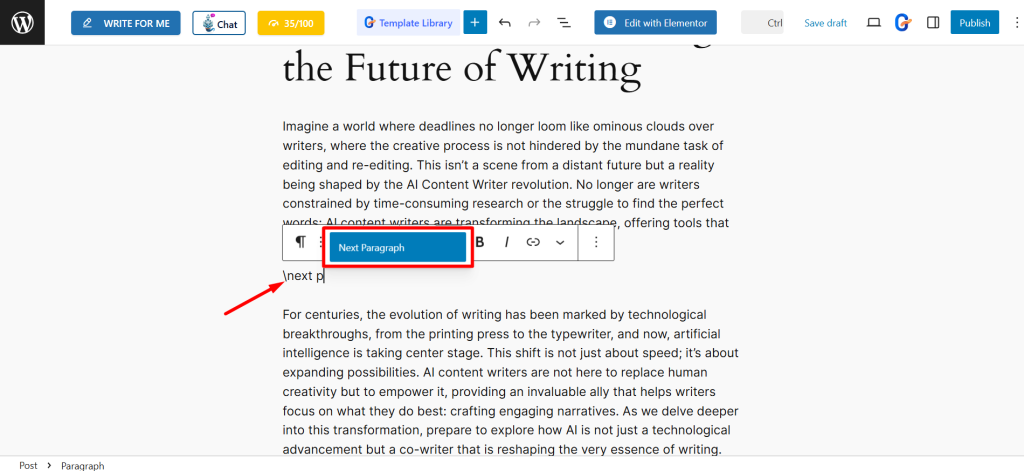Toggle italic formatting on the paragraph
Image resolution: width=1024 pixels, height=471 pixels.
click(x=506, y=242)
